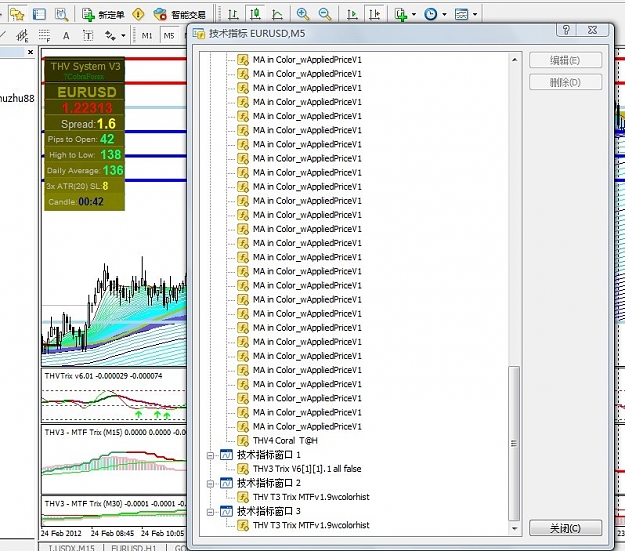Screen dimensions: 625x551
Task: Collapse indicator window 3 tree node
Action: (x=210, y=512)
